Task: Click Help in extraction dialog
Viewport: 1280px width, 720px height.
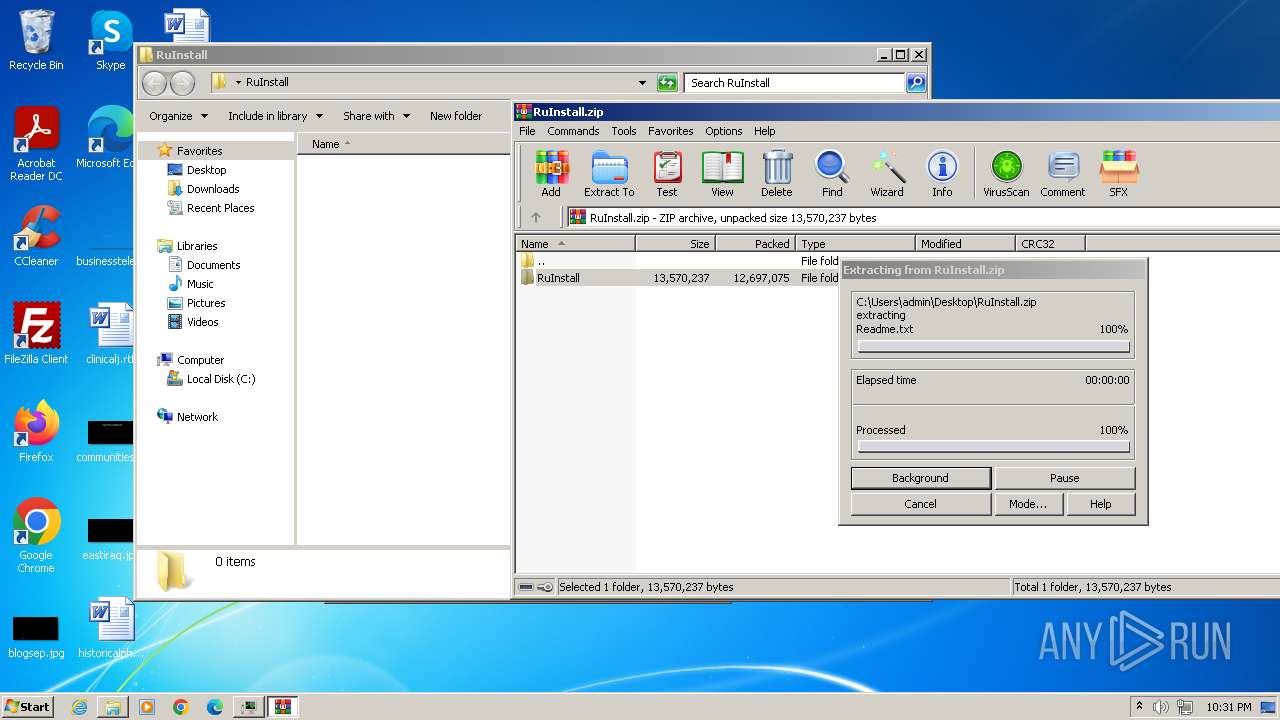Action: 1100,504
